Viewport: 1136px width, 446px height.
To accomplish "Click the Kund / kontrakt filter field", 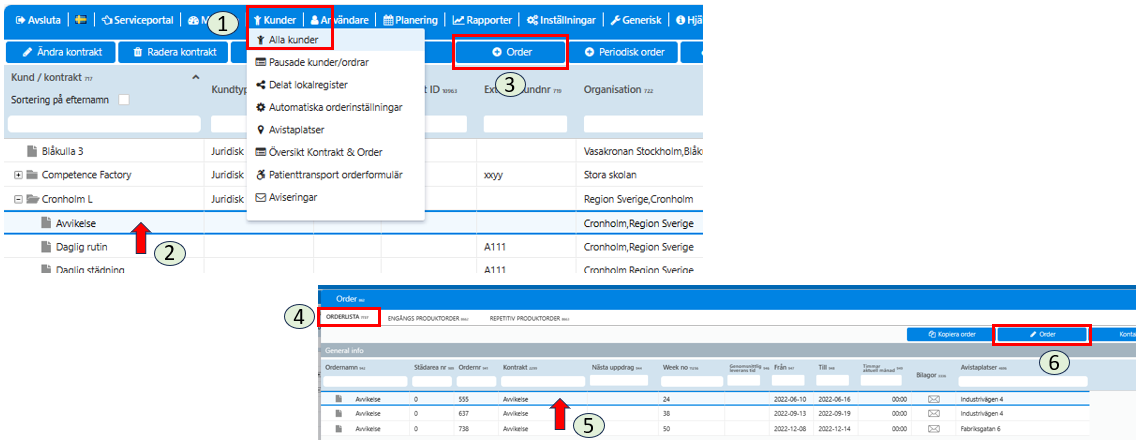I will (104, 124).
